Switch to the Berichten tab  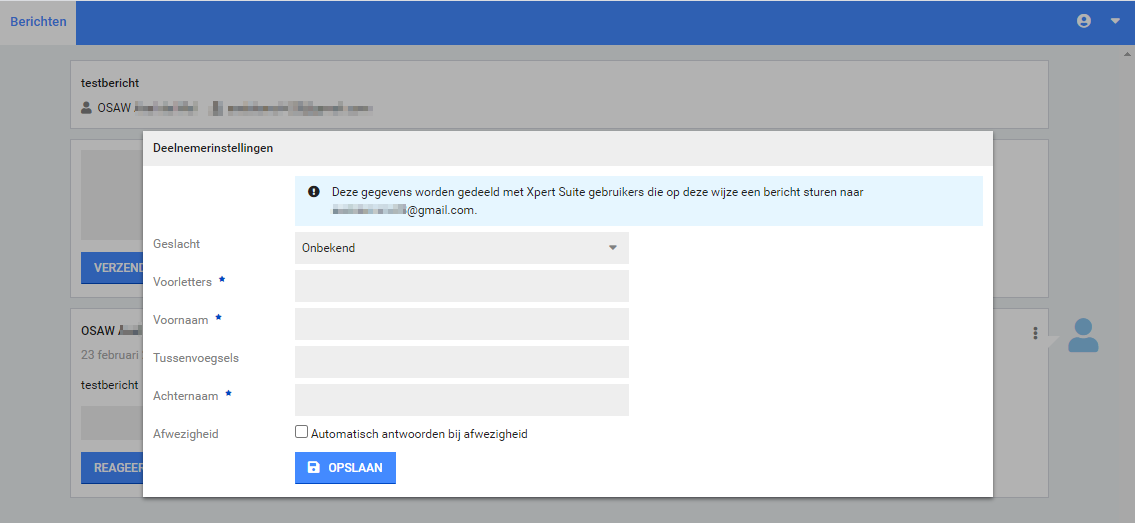(38, 22)
